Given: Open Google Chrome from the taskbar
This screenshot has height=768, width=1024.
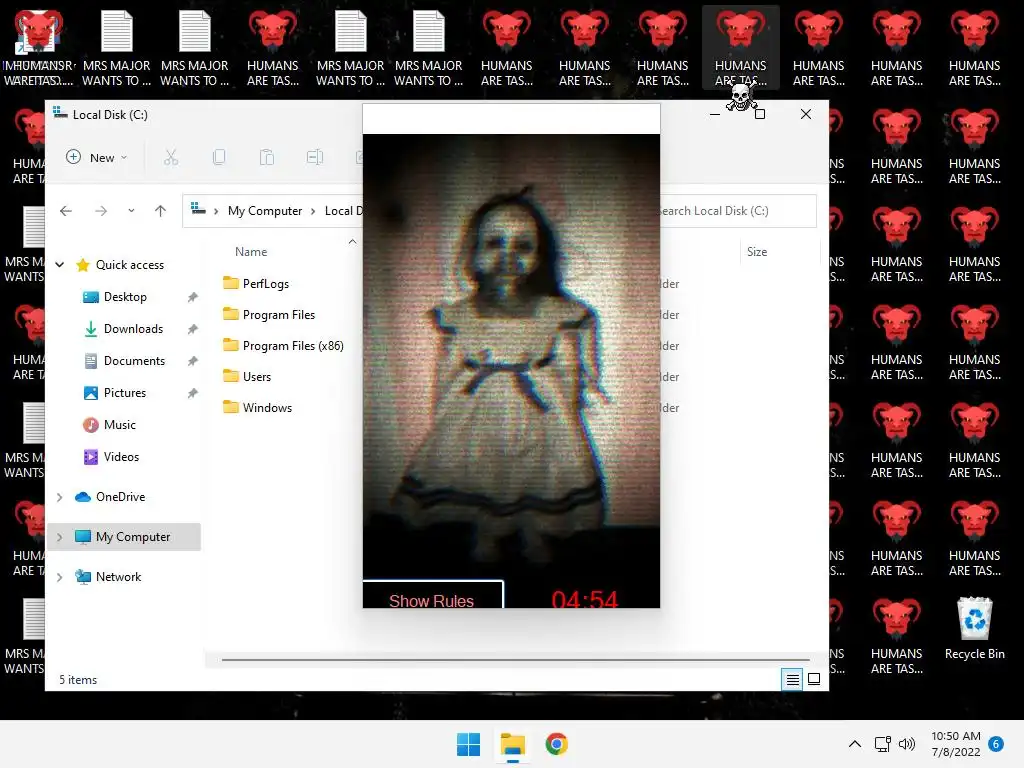Looking at the screenshot, I should point(556,744).
